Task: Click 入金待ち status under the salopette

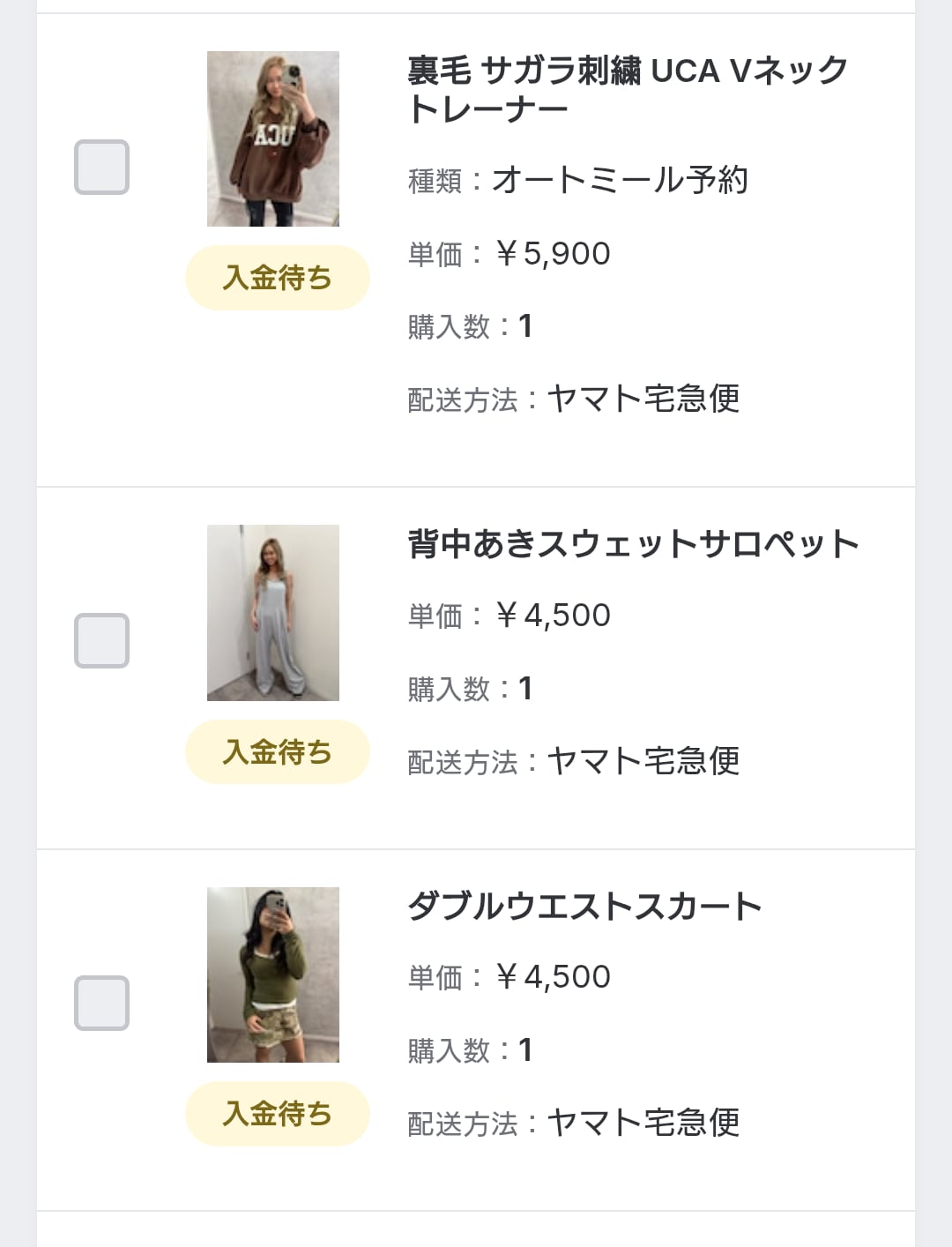Action: click(277, 752)
